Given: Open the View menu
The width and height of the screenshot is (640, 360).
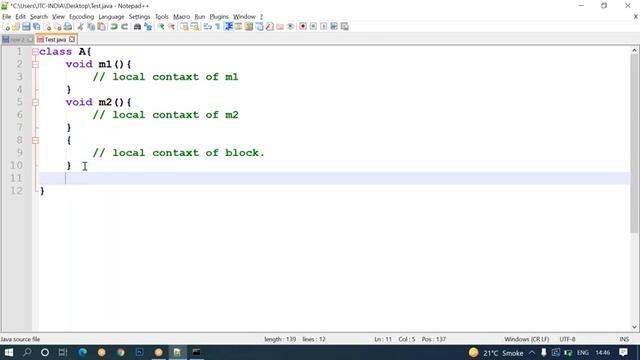Looking at the screenshot, I should (x=58, y=17).
